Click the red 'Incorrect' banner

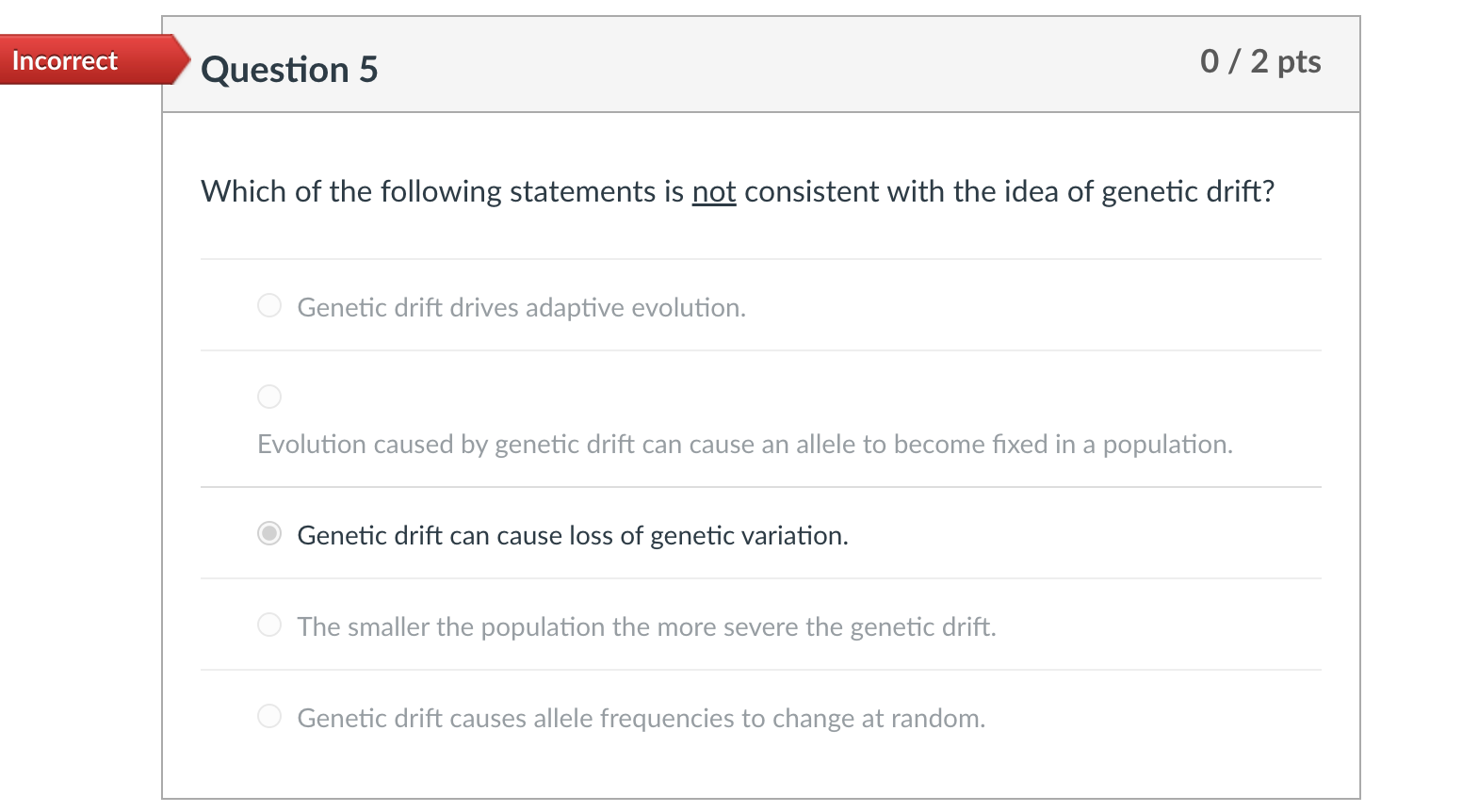pyautogui.click(x=65, y=60)
